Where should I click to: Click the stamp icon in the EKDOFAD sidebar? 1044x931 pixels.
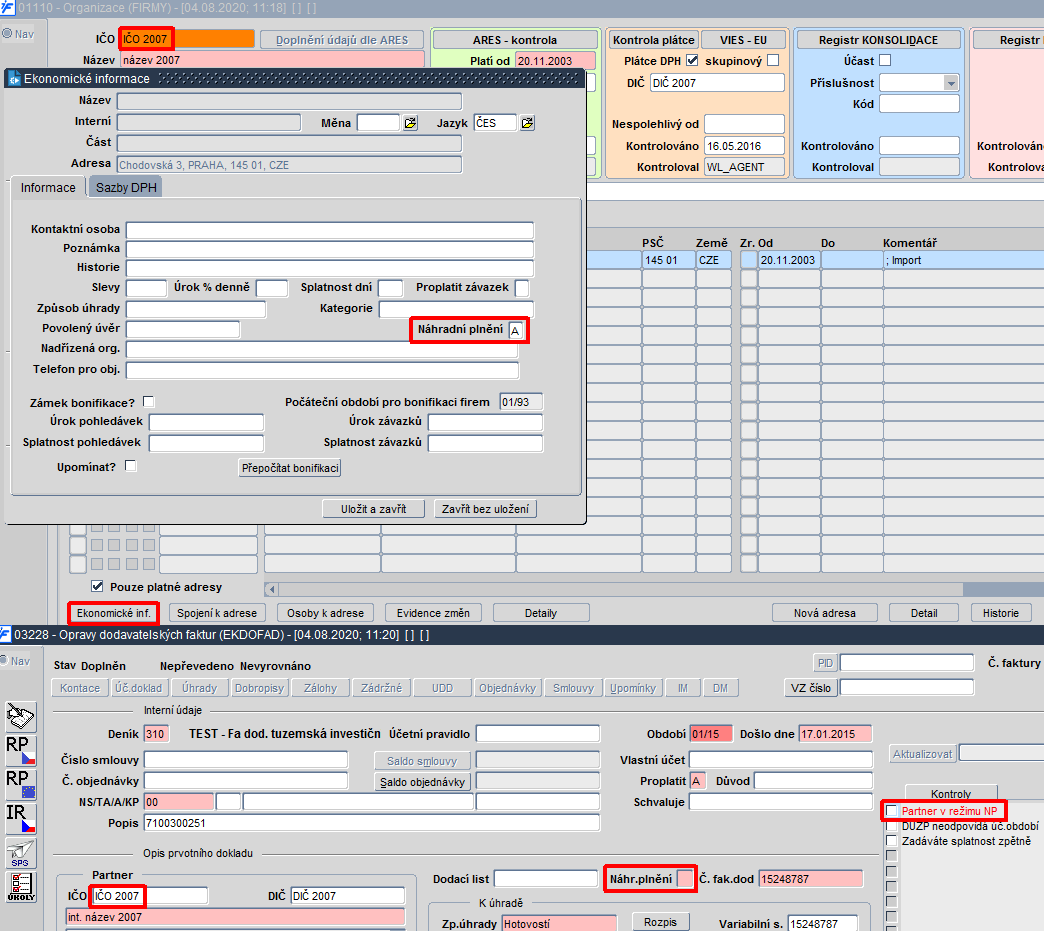coord(21,717)
